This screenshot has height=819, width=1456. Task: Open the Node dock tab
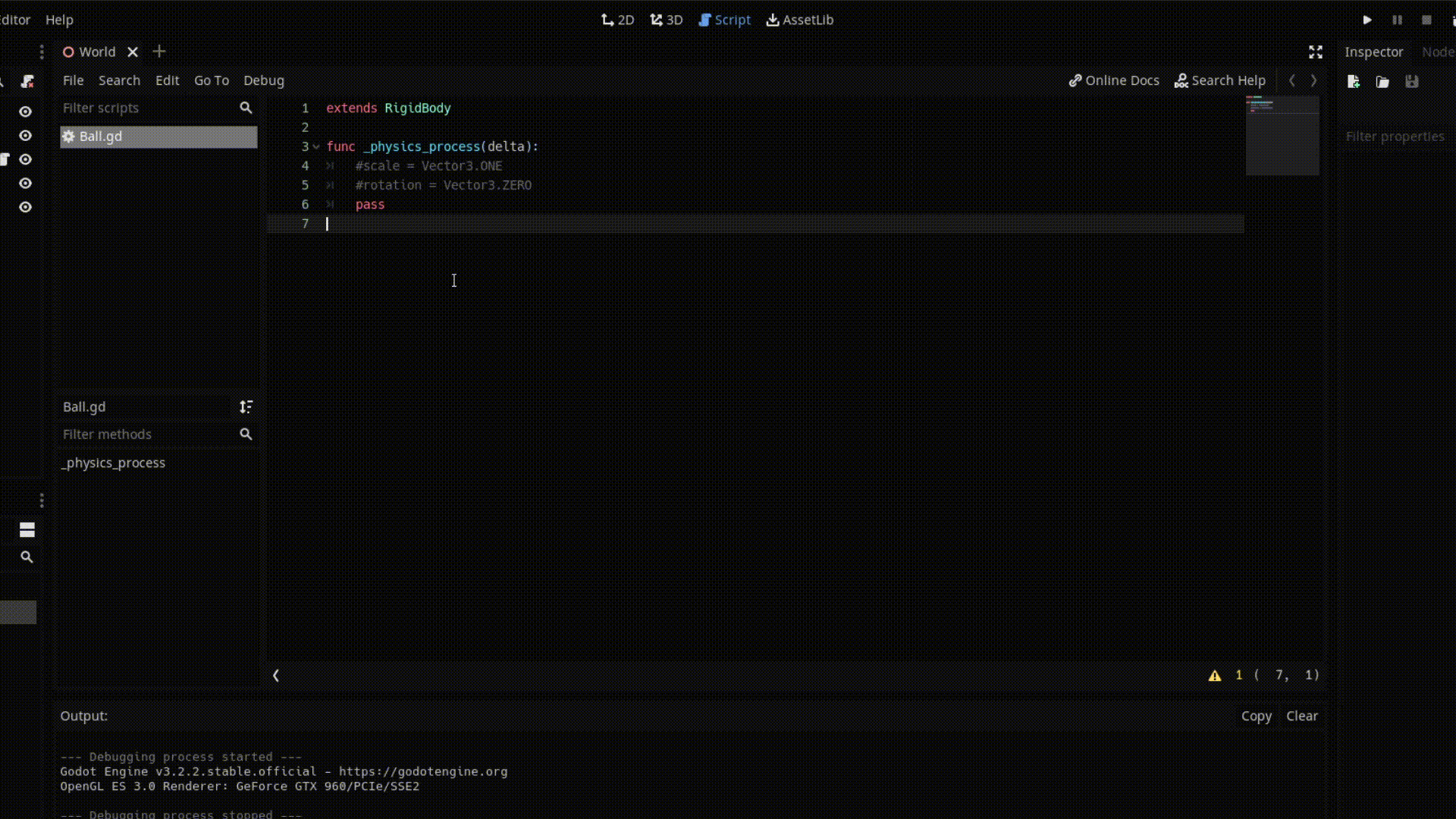[x=1438, y=52]
